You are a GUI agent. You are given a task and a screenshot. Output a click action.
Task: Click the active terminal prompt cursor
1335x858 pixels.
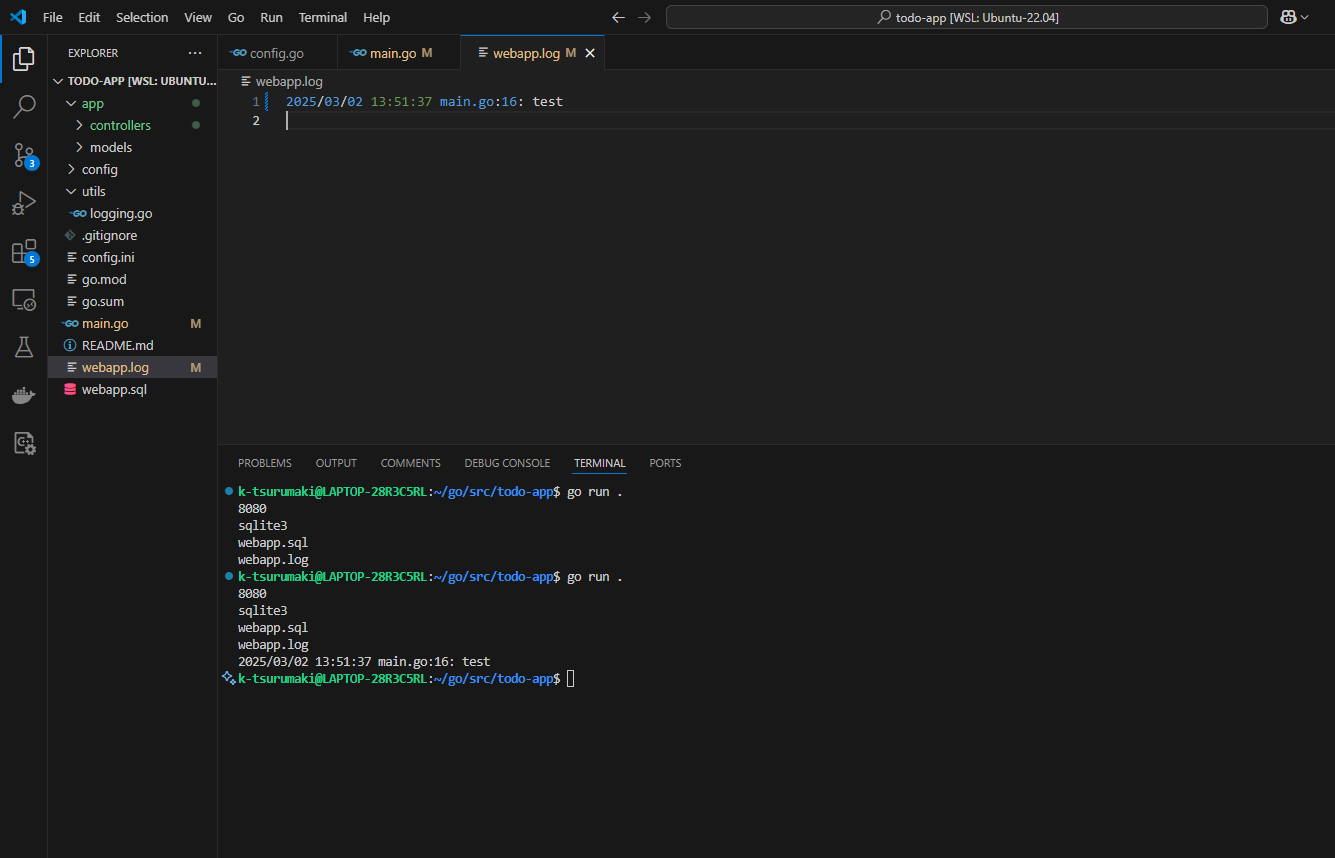tap(571, 678)
